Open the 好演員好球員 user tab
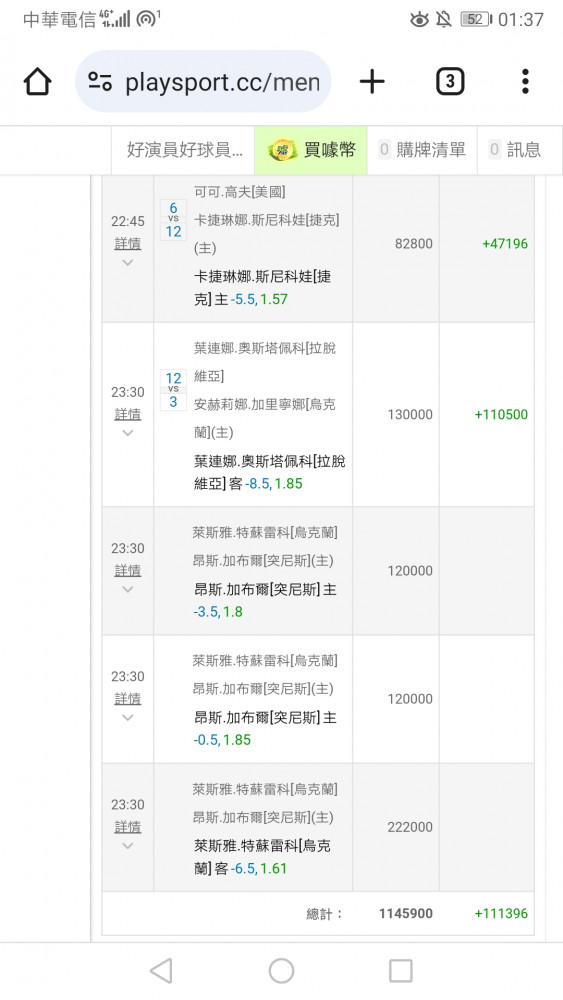 click(x=184, y=150)
